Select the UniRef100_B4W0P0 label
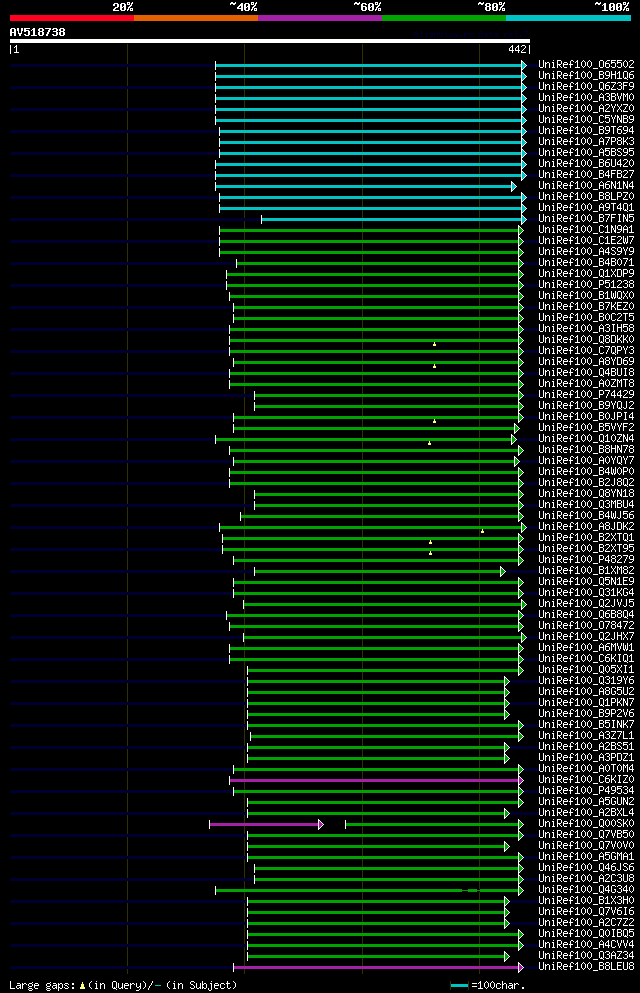640x993 pixels. 586,472
